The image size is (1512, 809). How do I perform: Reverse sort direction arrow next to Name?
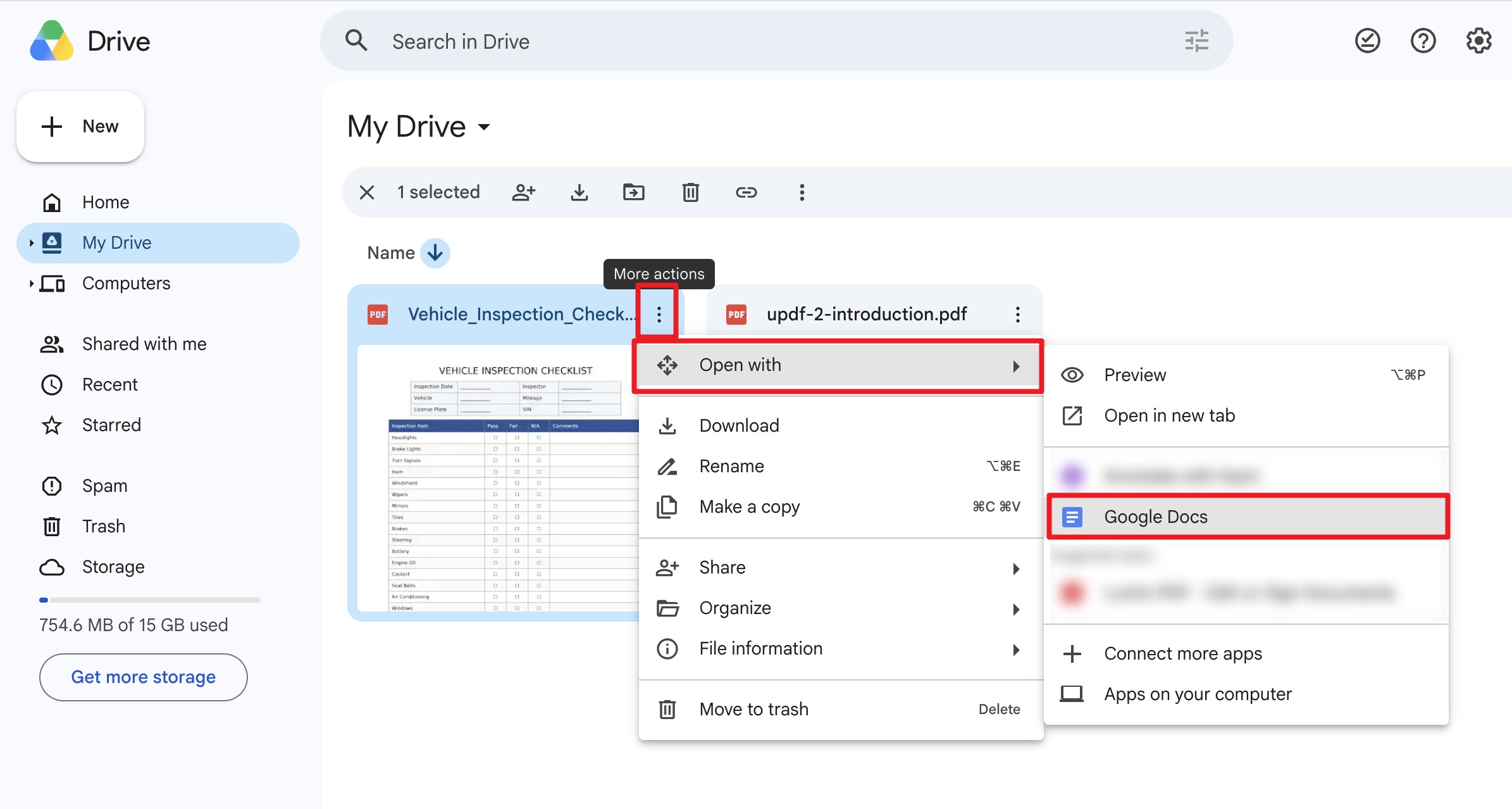click(x=435, y=253)
